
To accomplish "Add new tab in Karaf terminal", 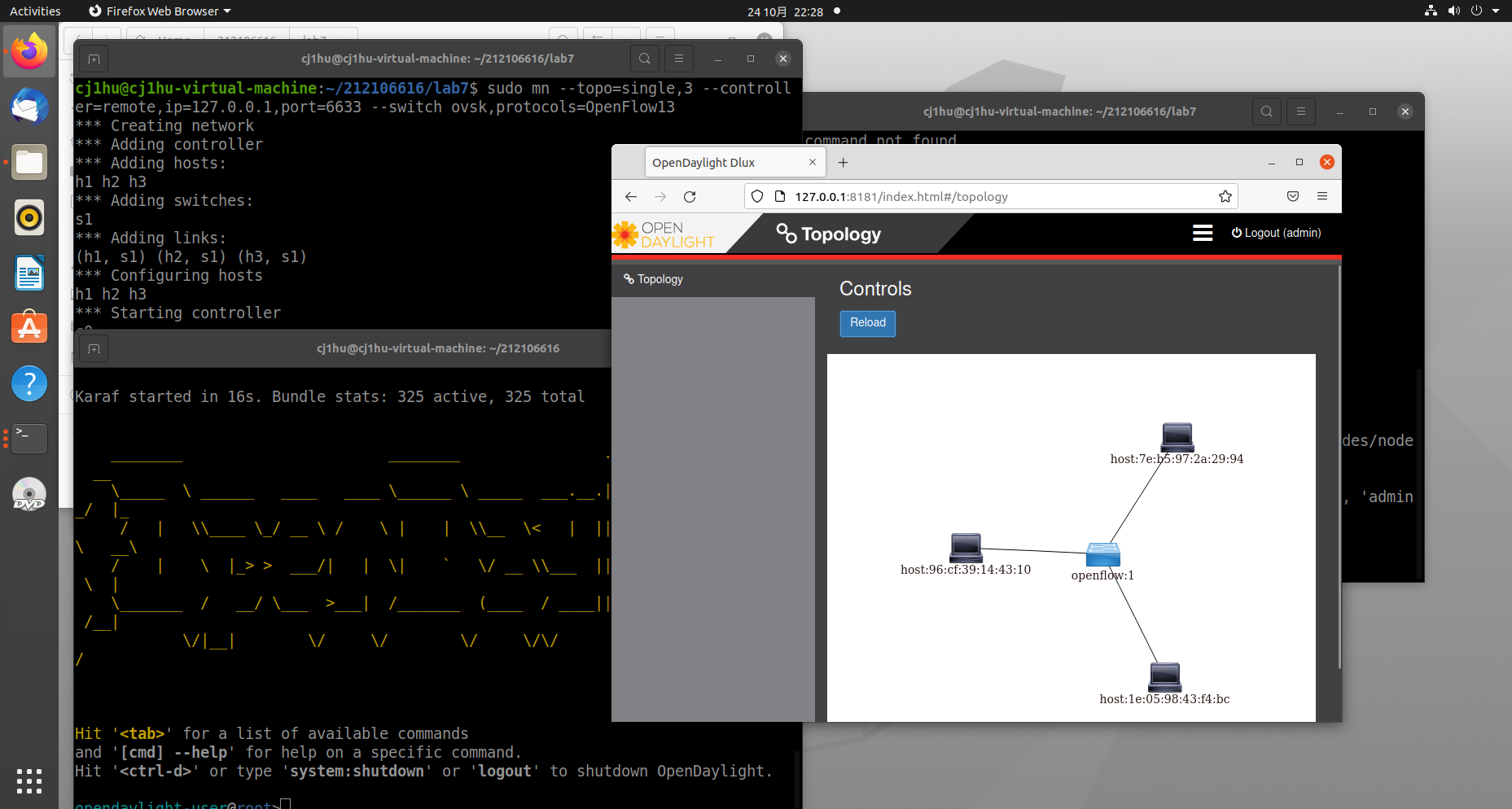I will click(x=94, y=348).
